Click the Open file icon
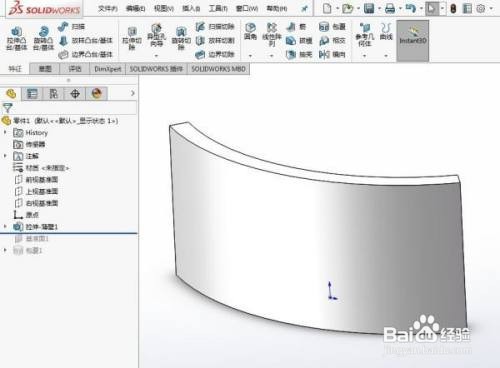Image resolution: width=500 pixels, height=368 pixels. pyautogui.click(x=347, y=8)
